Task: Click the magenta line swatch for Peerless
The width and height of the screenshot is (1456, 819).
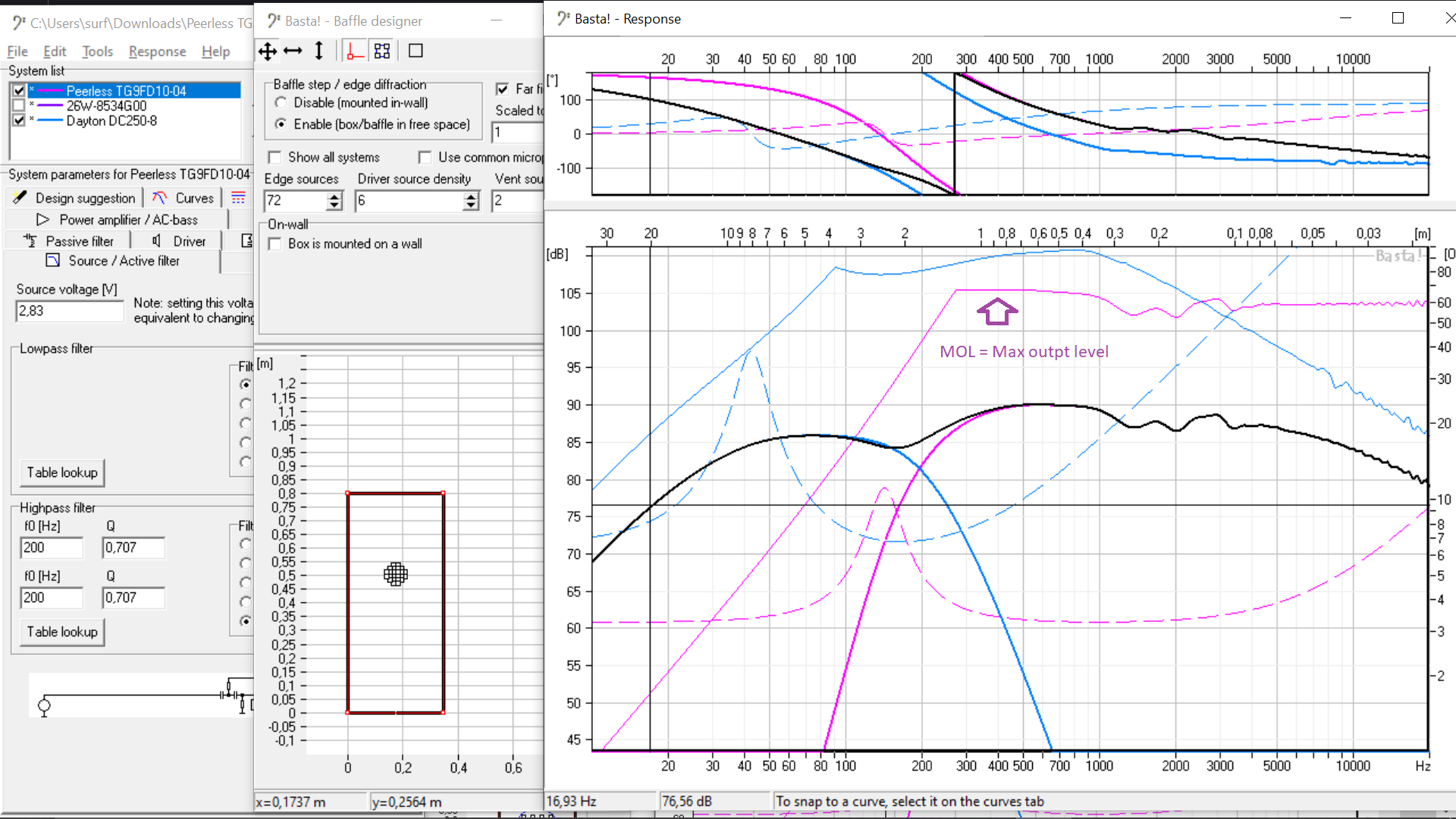Action: [50, 91]
